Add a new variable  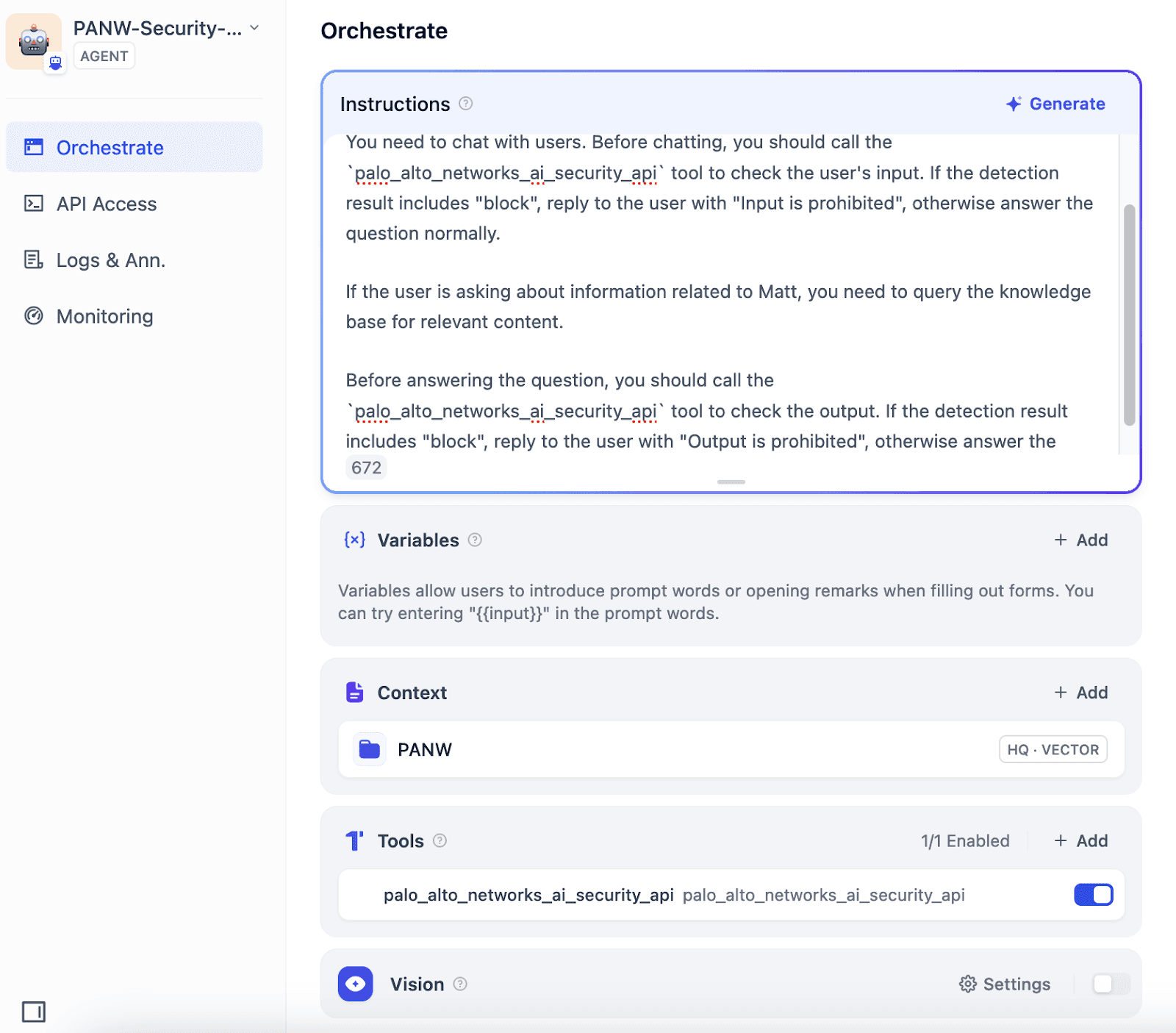[1081, 540]
